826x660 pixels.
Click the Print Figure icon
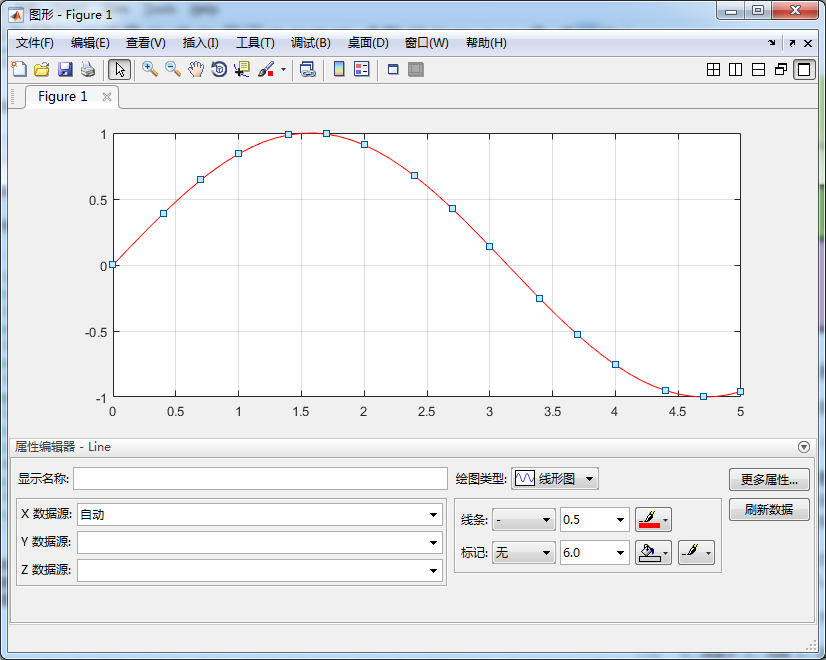pos(88,69)
